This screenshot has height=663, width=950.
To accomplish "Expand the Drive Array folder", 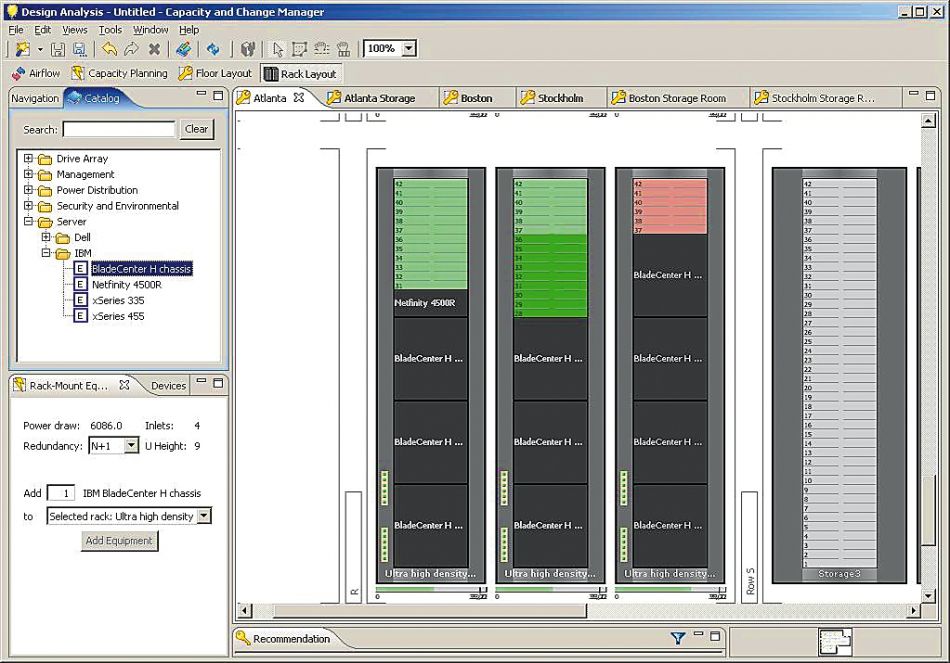I will (x=29, y=159).
